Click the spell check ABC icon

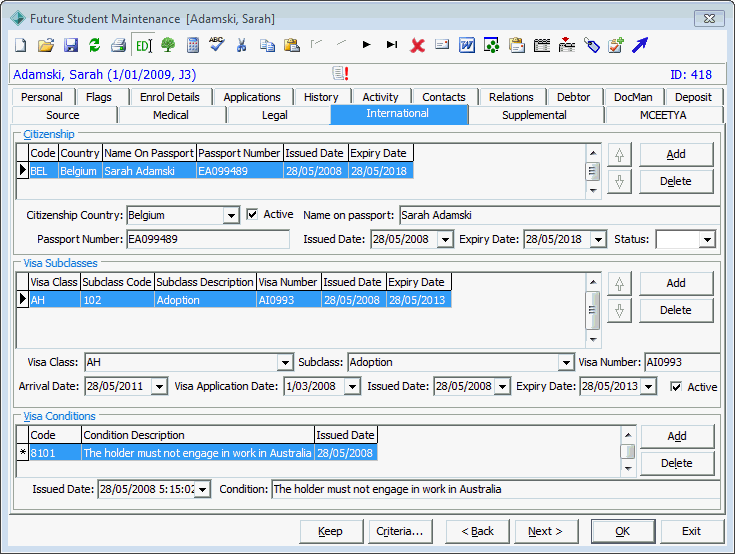tap(217, 45)
